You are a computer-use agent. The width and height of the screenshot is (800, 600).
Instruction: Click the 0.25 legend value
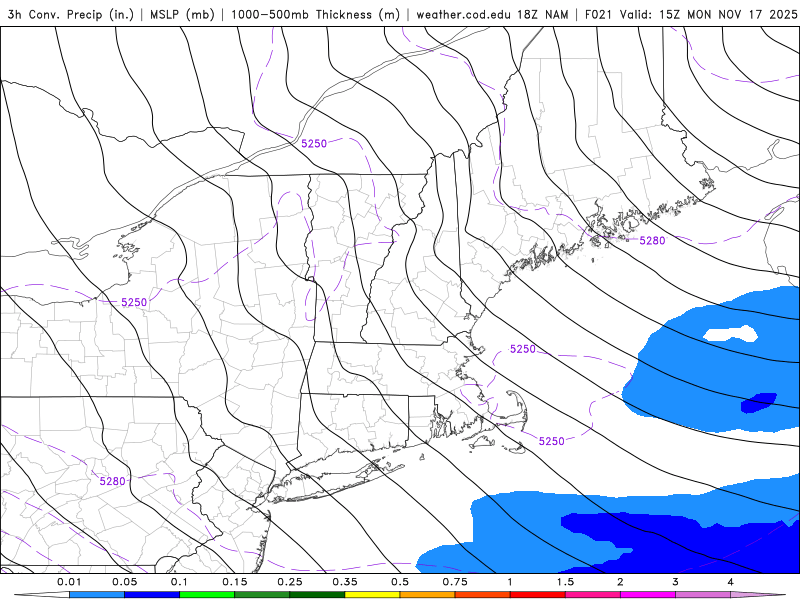tap(290, 582)
